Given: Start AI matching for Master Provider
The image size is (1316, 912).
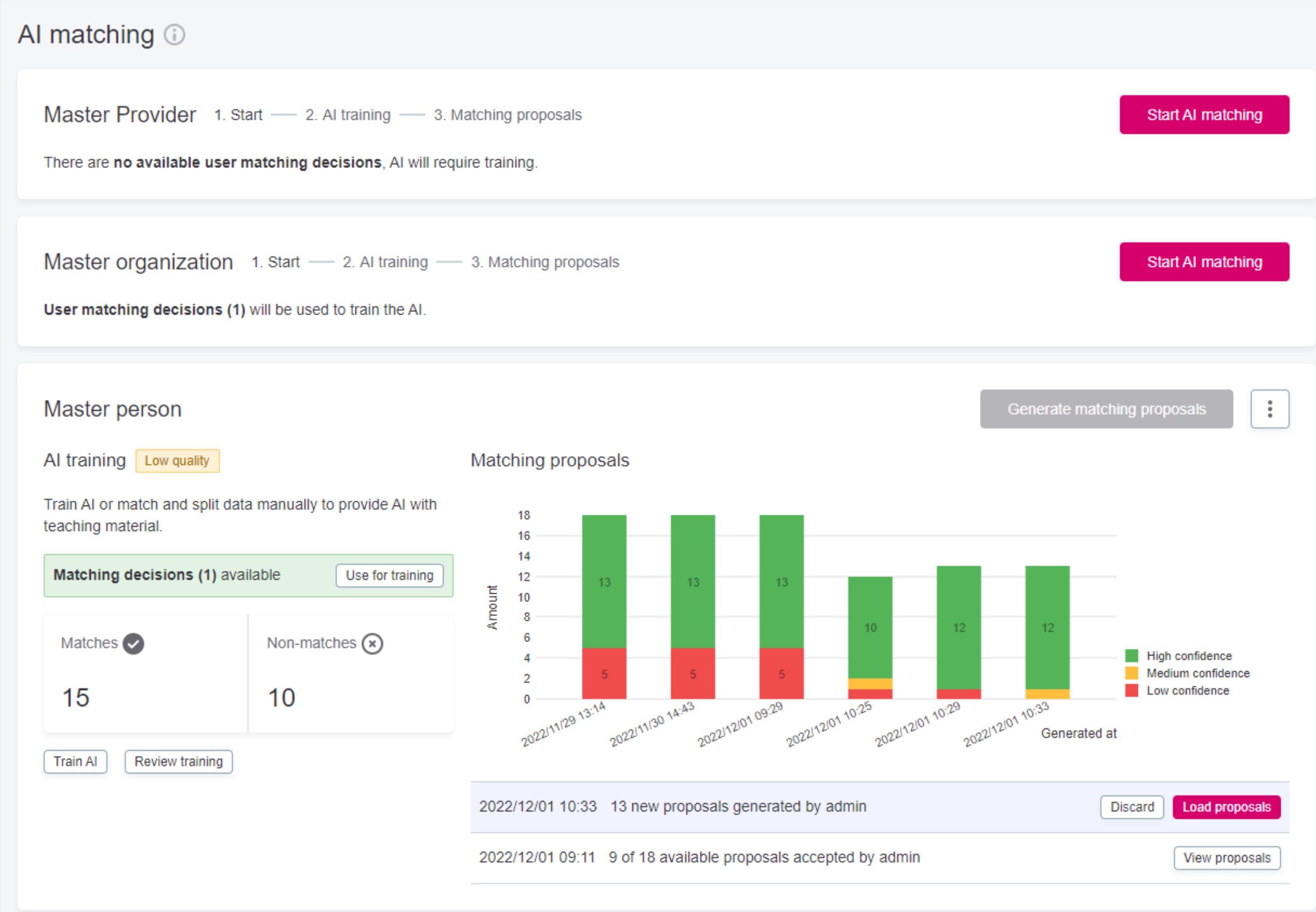Looking at the screenshot, I should (1204, 115).
